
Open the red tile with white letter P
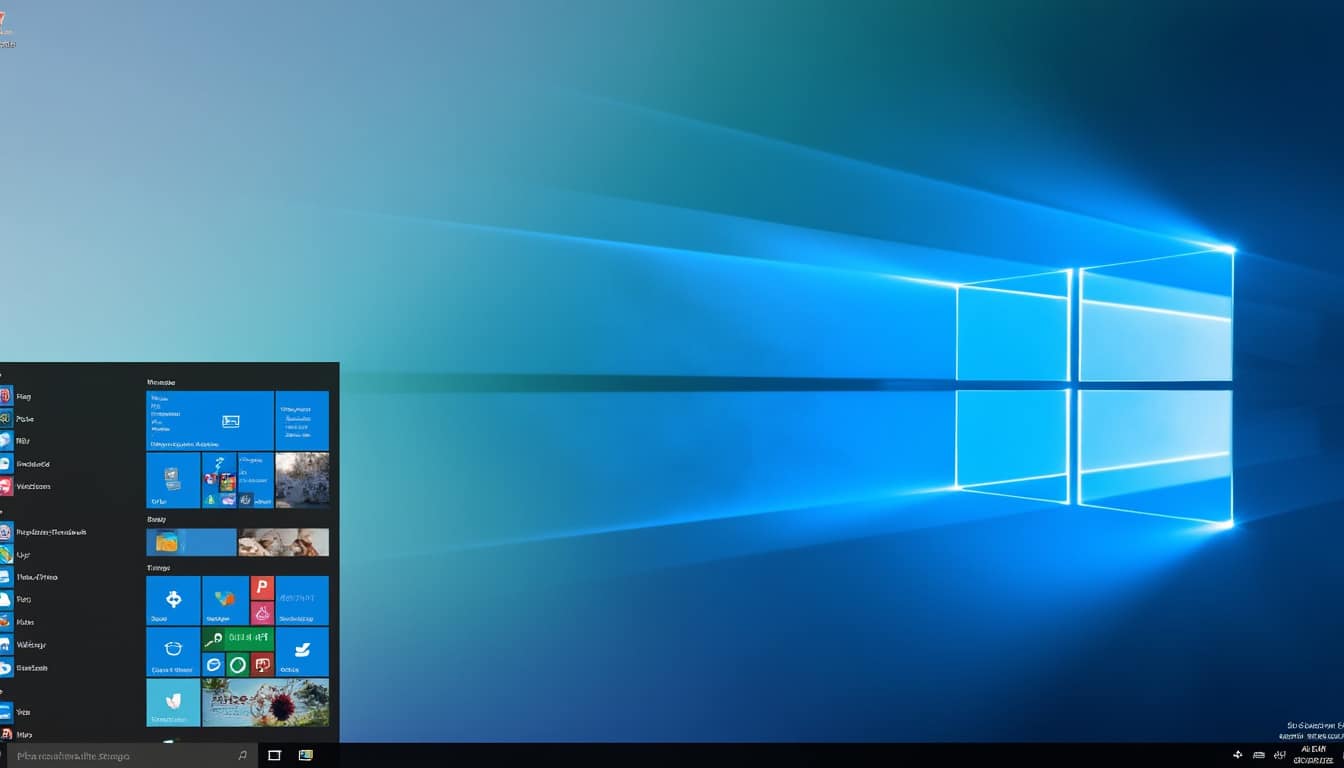(x=262, y=588)
